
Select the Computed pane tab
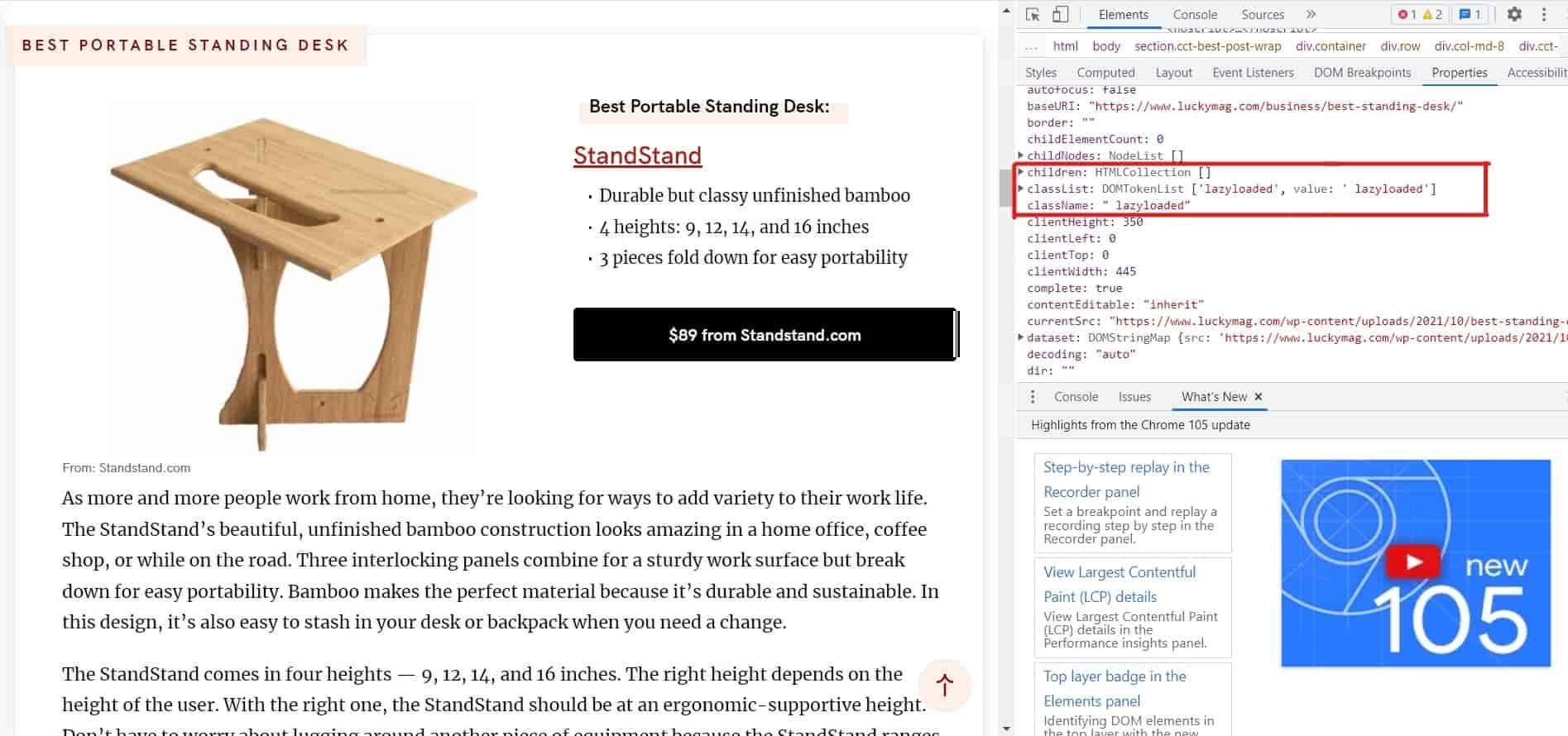[1105, 73]
